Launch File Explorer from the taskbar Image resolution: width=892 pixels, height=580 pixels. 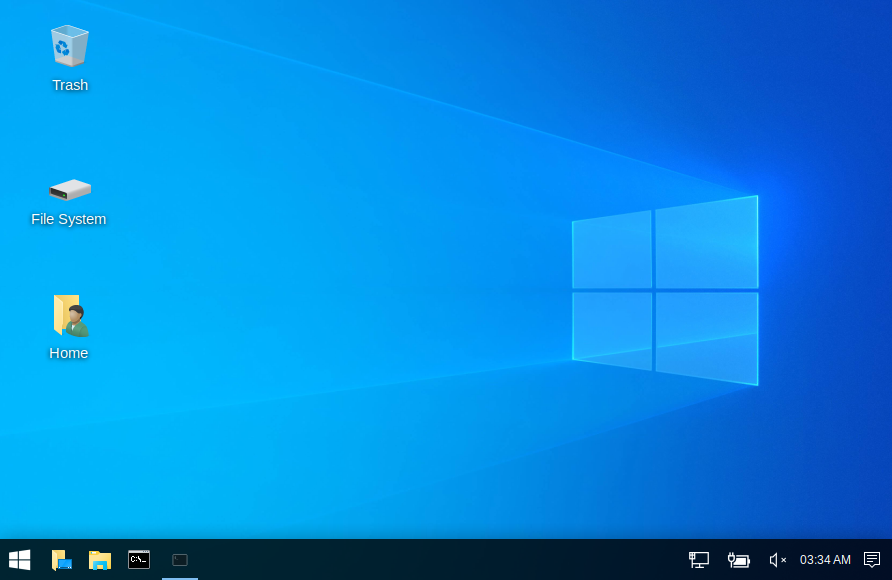(x=100, y=560)
